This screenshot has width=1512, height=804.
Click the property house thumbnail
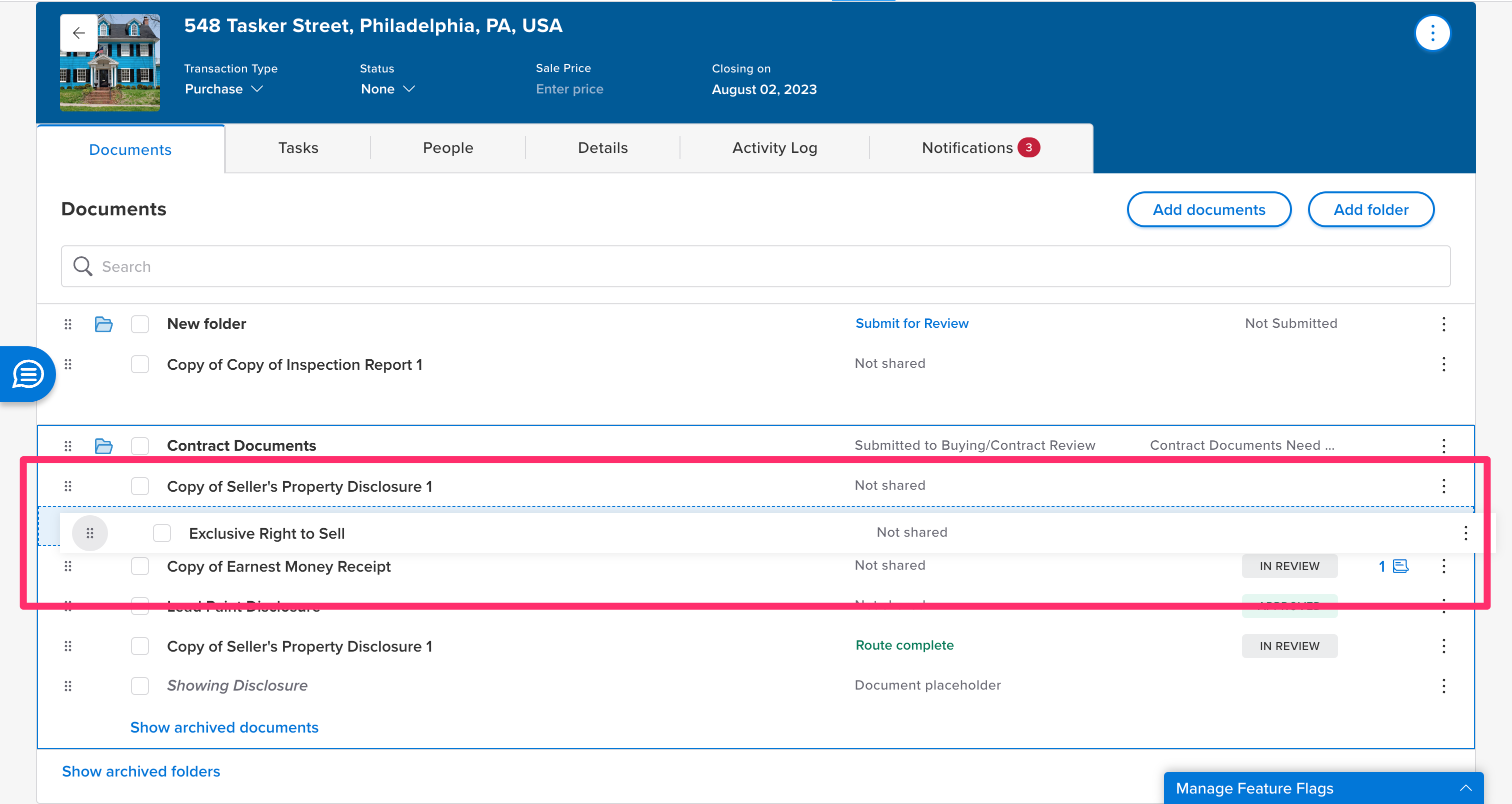pos(110,62)
